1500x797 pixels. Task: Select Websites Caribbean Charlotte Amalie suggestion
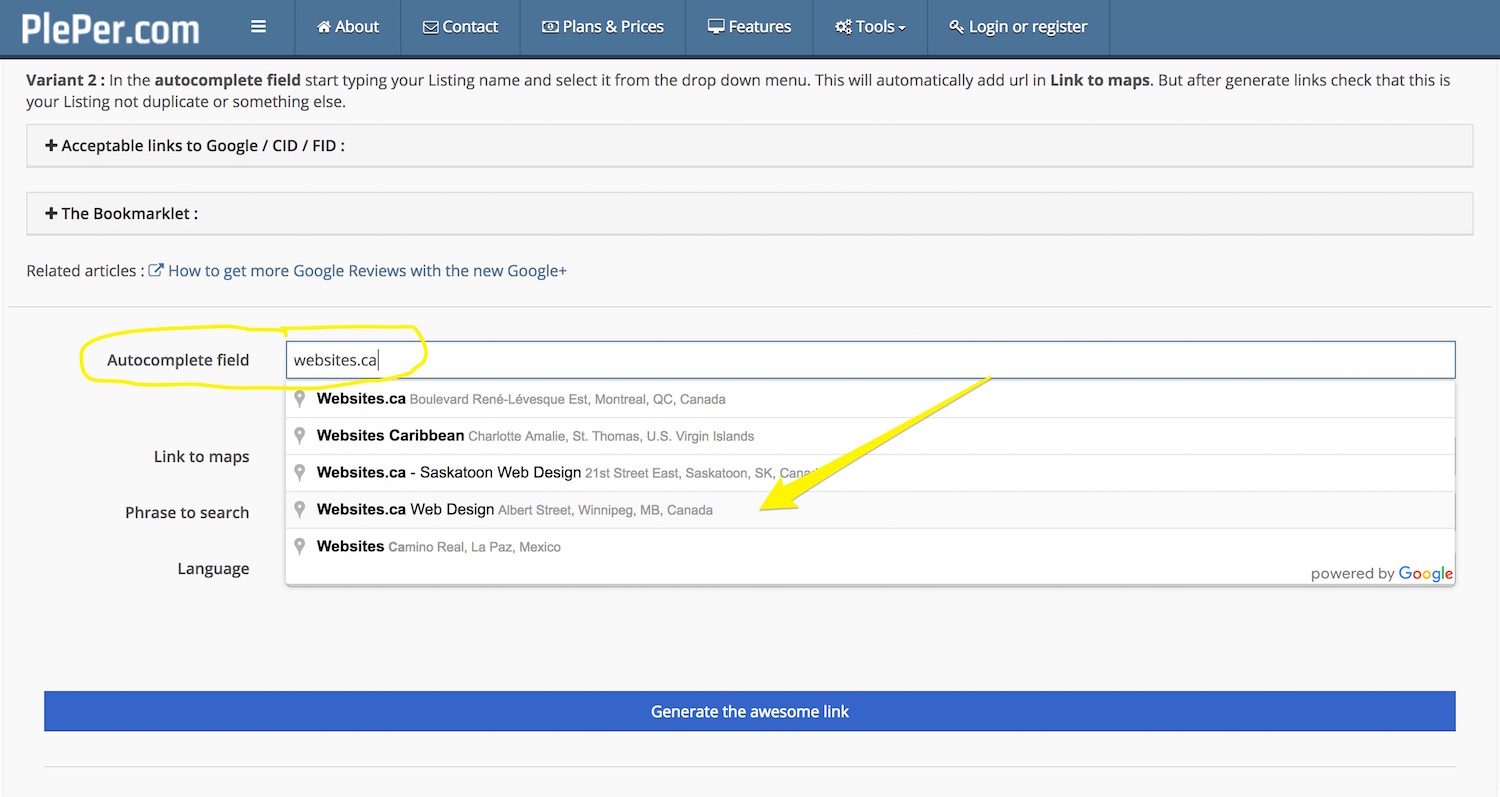[870, 436]
